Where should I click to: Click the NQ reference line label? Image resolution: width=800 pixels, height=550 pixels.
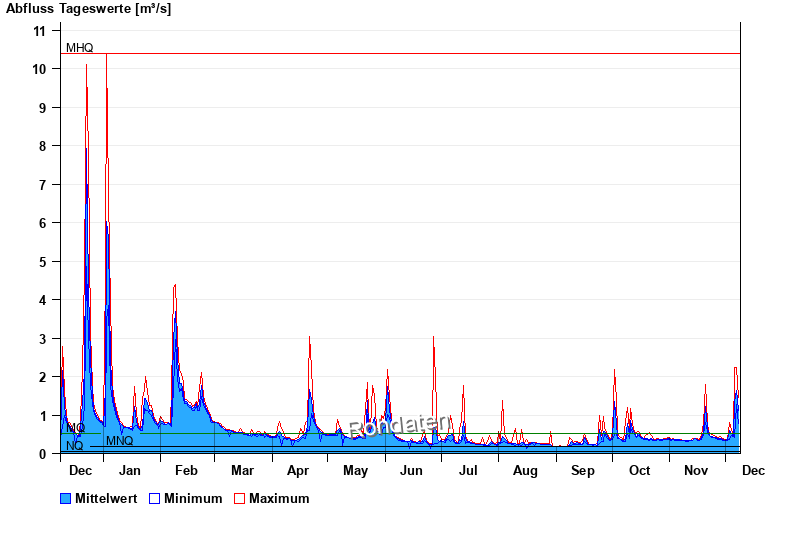tap(74, 446)
